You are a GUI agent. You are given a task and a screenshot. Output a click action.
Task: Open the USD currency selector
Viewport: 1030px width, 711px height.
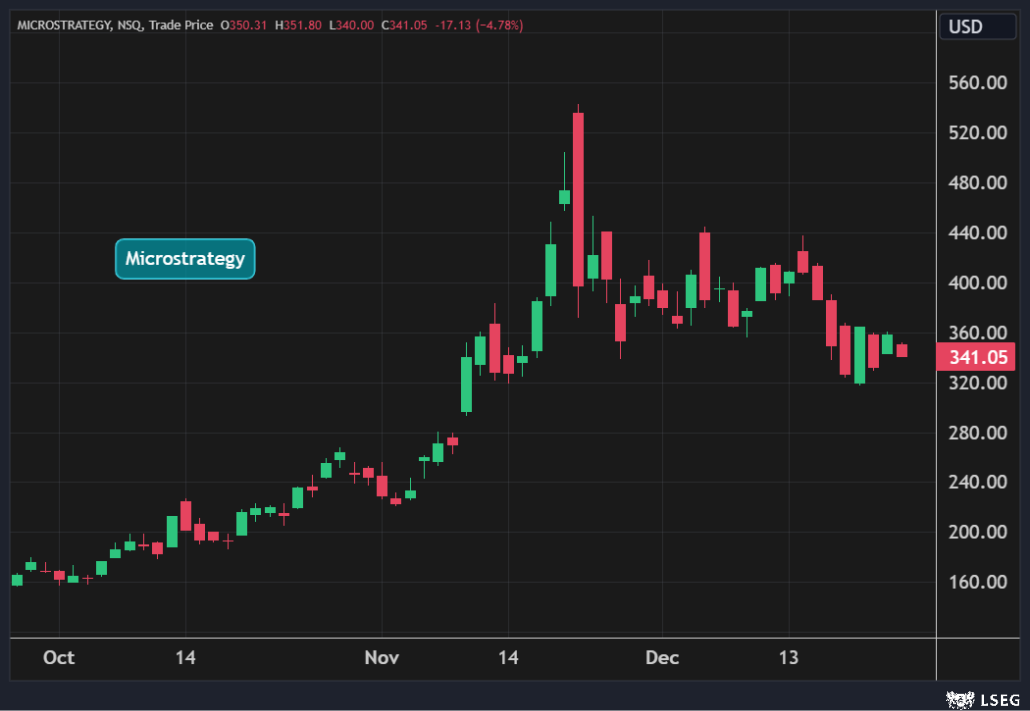coord(965,27)
